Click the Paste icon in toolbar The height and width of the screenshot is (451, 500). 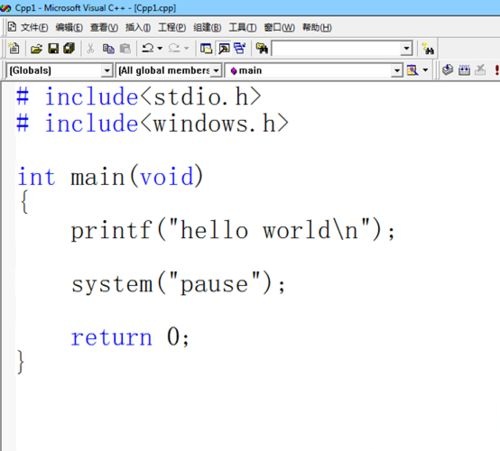[x=125, y=49]
